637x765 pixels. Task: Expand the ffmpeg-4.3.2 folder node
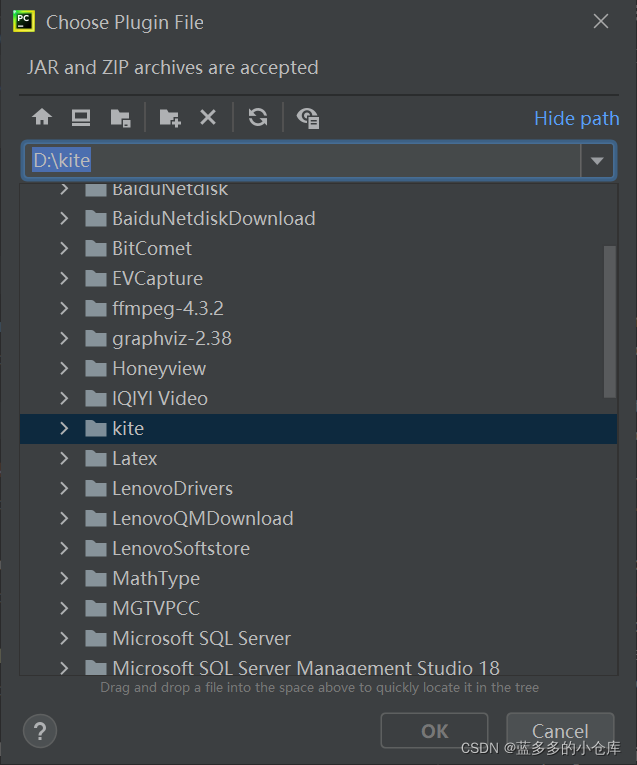point(64,308)
